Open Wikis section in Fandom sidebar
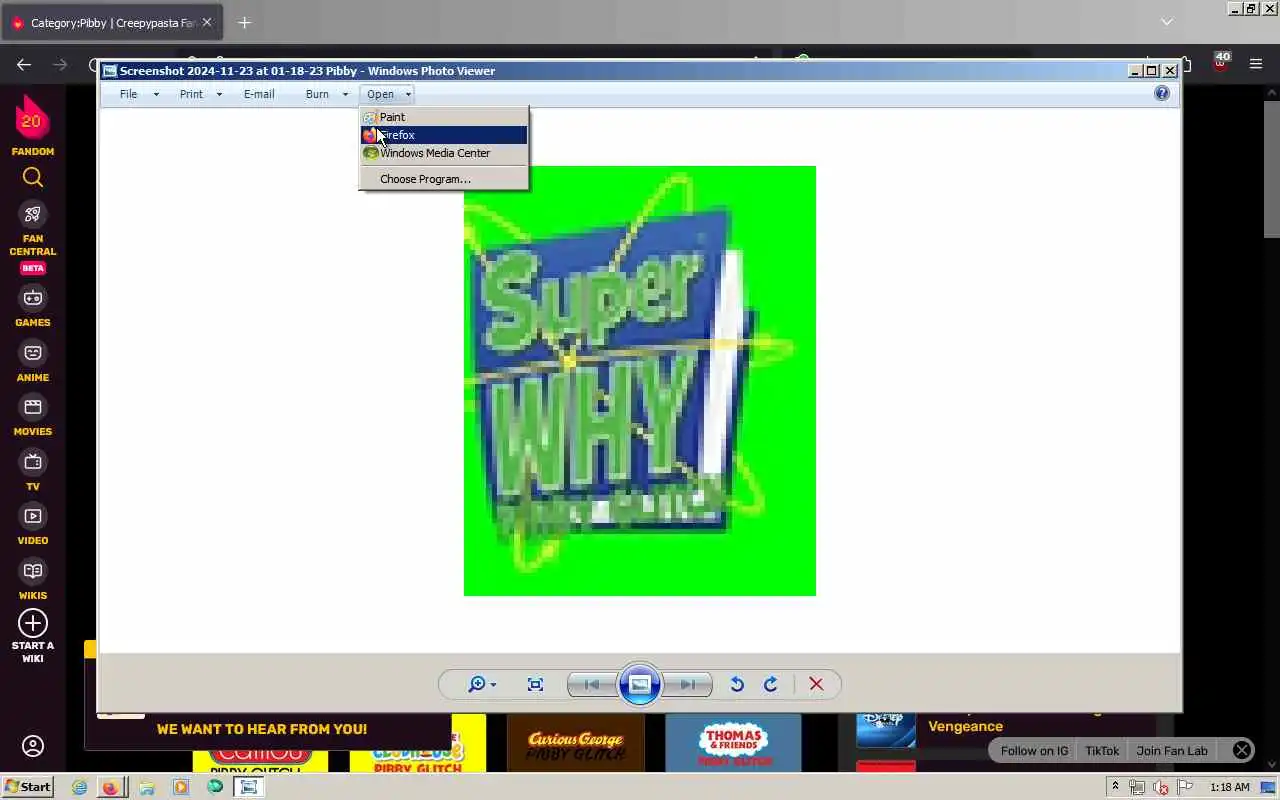Image resolution: width=1280 pixels, height=800 pixels. coord(33,580)
